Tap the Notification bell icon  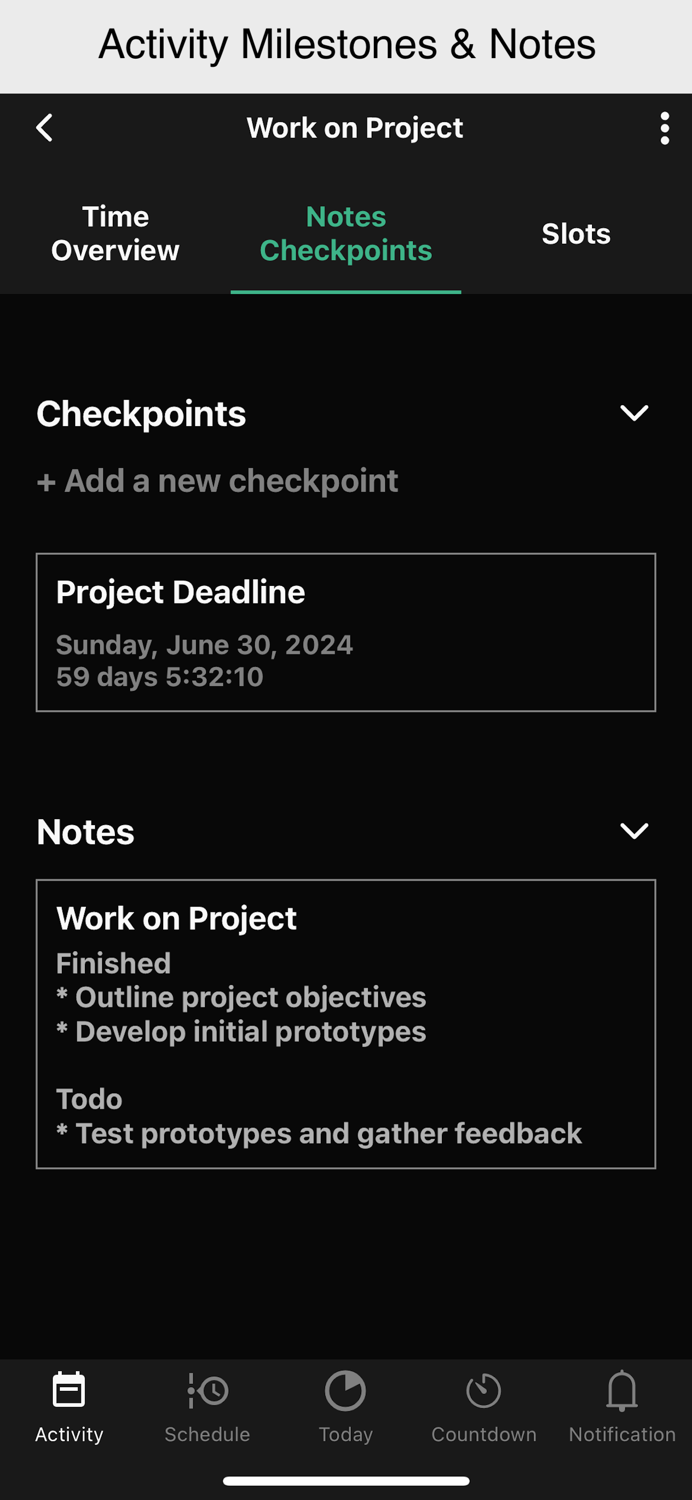pyautogui.click(x=621, y=1390)
